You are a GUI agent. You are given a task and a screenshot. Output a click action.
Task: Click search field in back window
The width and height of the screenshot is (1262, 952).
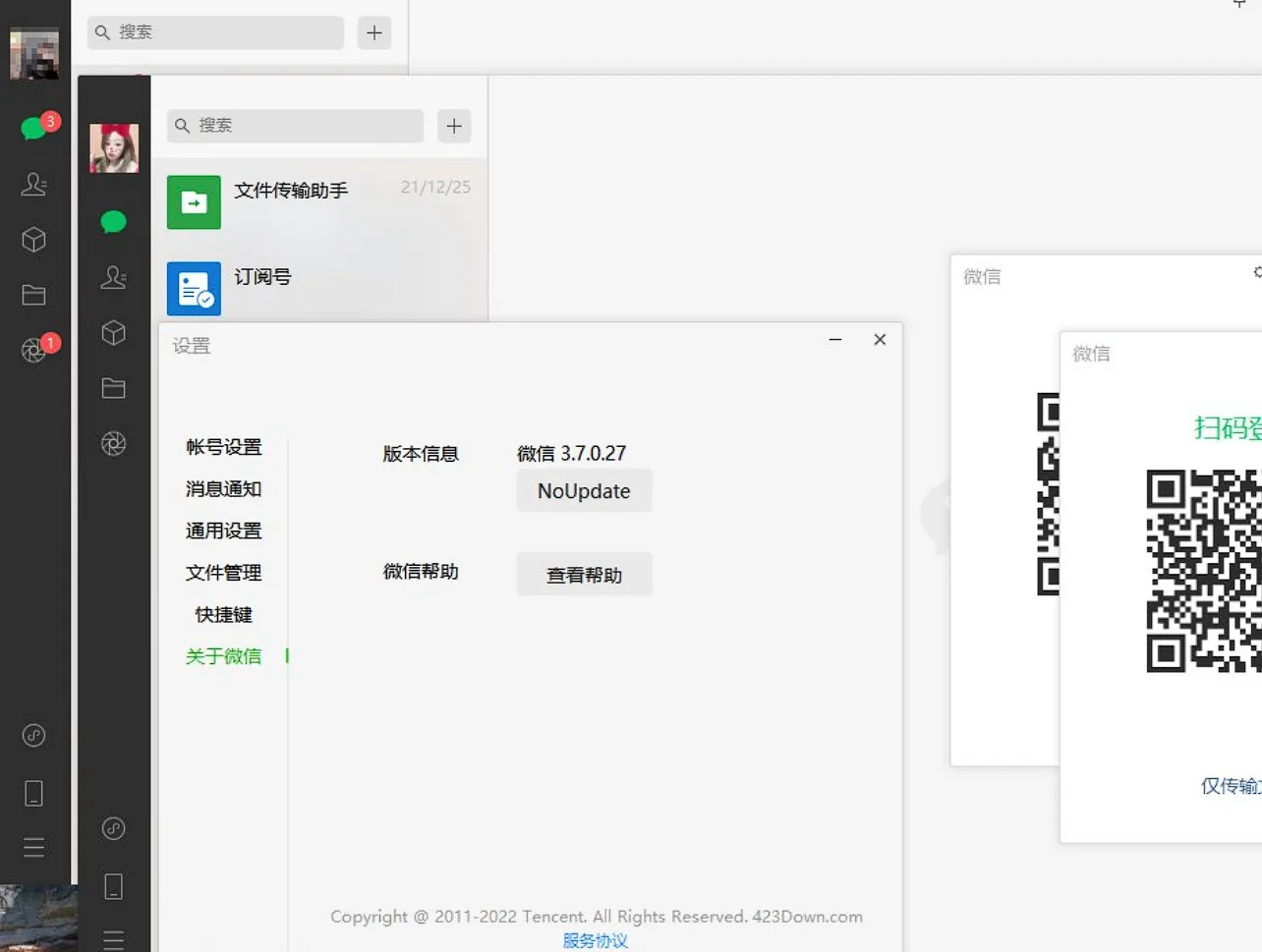[x=215, y=32]
